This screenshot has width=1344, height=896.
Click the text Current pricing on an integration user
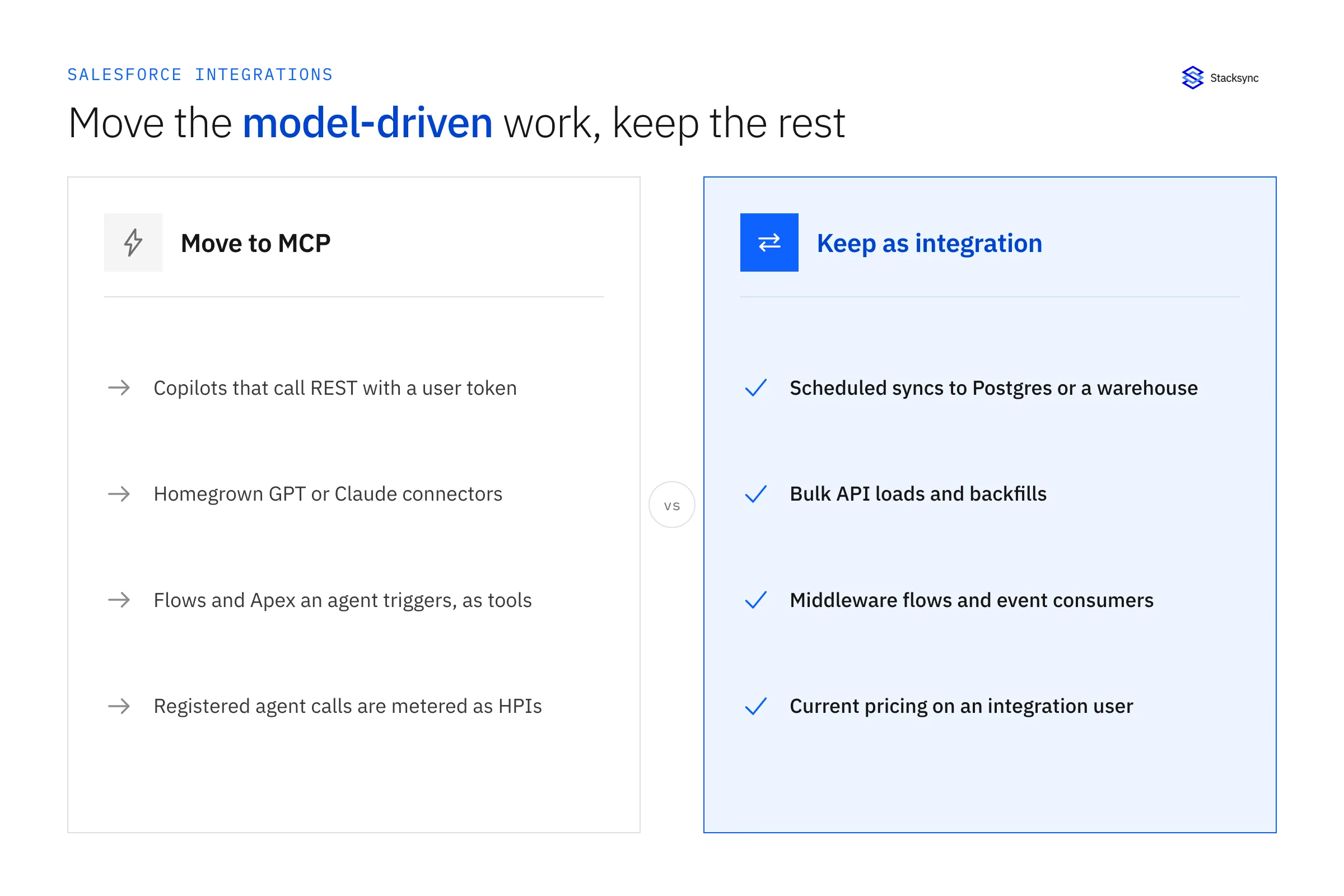point(961,706)
